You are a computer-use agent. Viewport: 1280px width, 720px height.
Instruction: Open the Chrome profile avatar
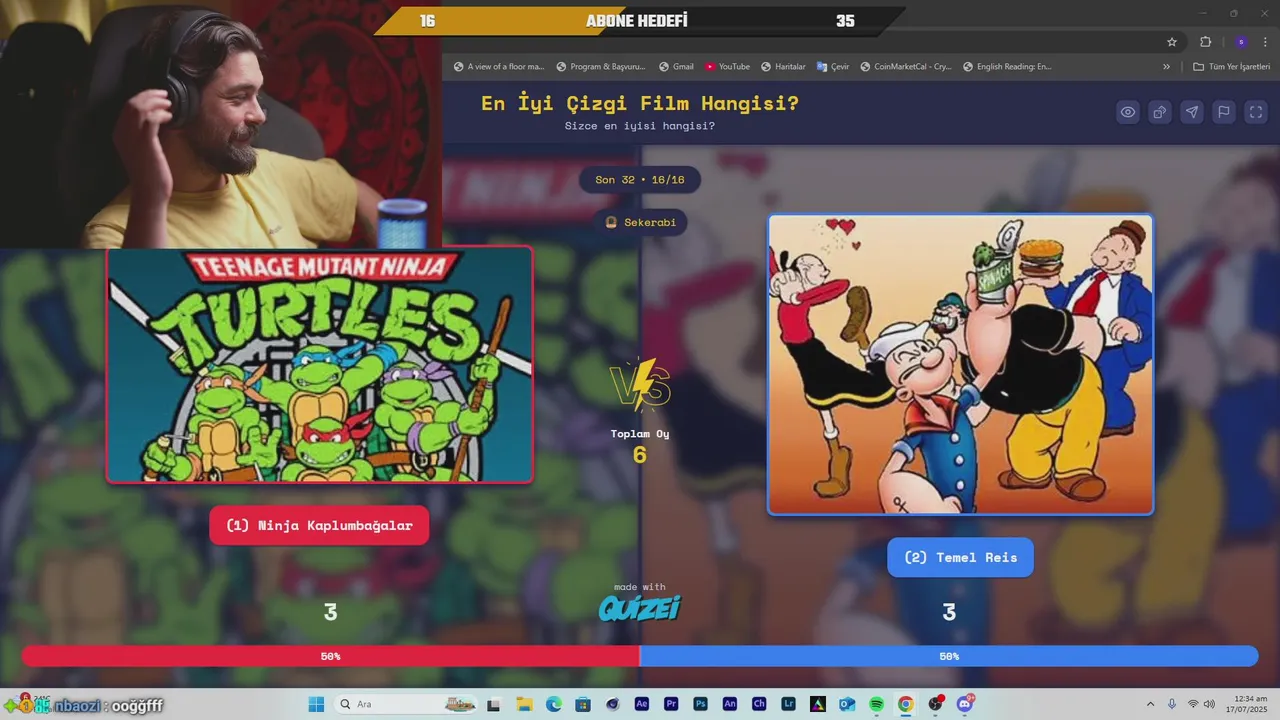pyautogui.click(x=1241, y=42)
